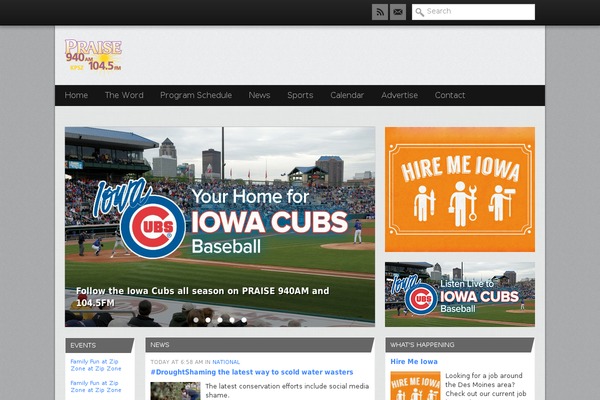Open the Calendar menu item

pos(347,95)
